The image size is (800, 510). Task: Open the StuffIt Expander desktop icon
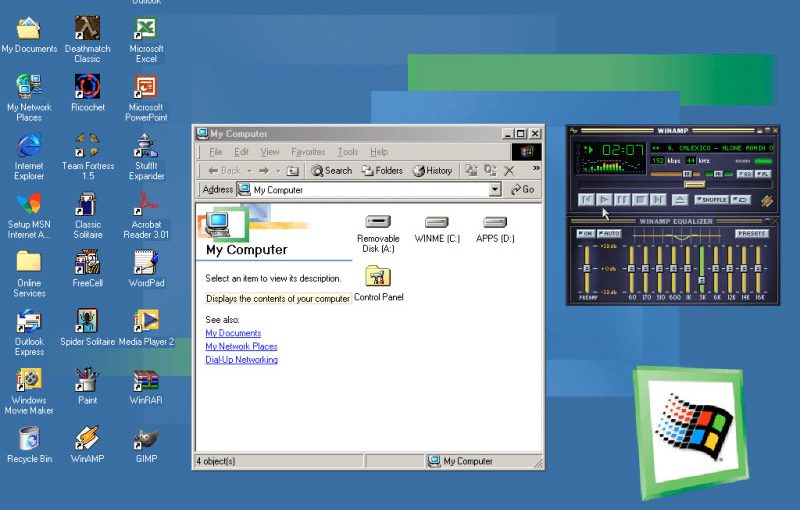(146, 156)
